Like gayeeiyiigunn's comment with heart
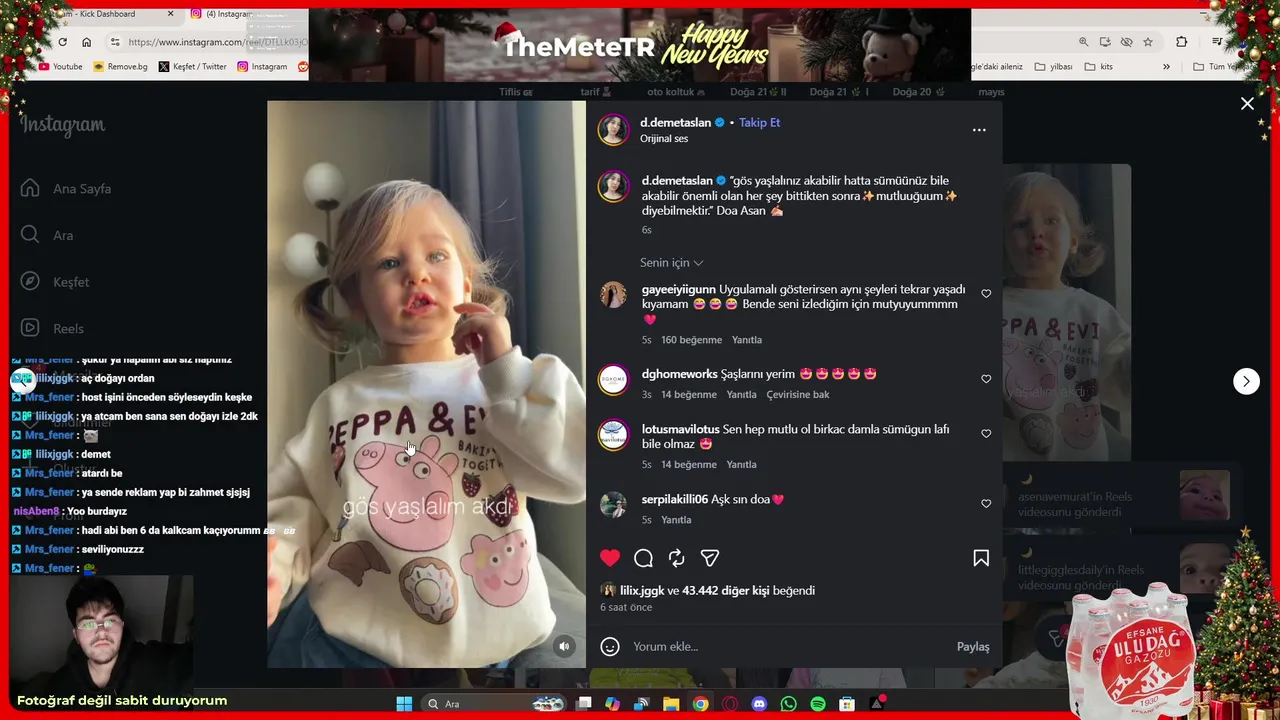 click(x=986, y=294)
